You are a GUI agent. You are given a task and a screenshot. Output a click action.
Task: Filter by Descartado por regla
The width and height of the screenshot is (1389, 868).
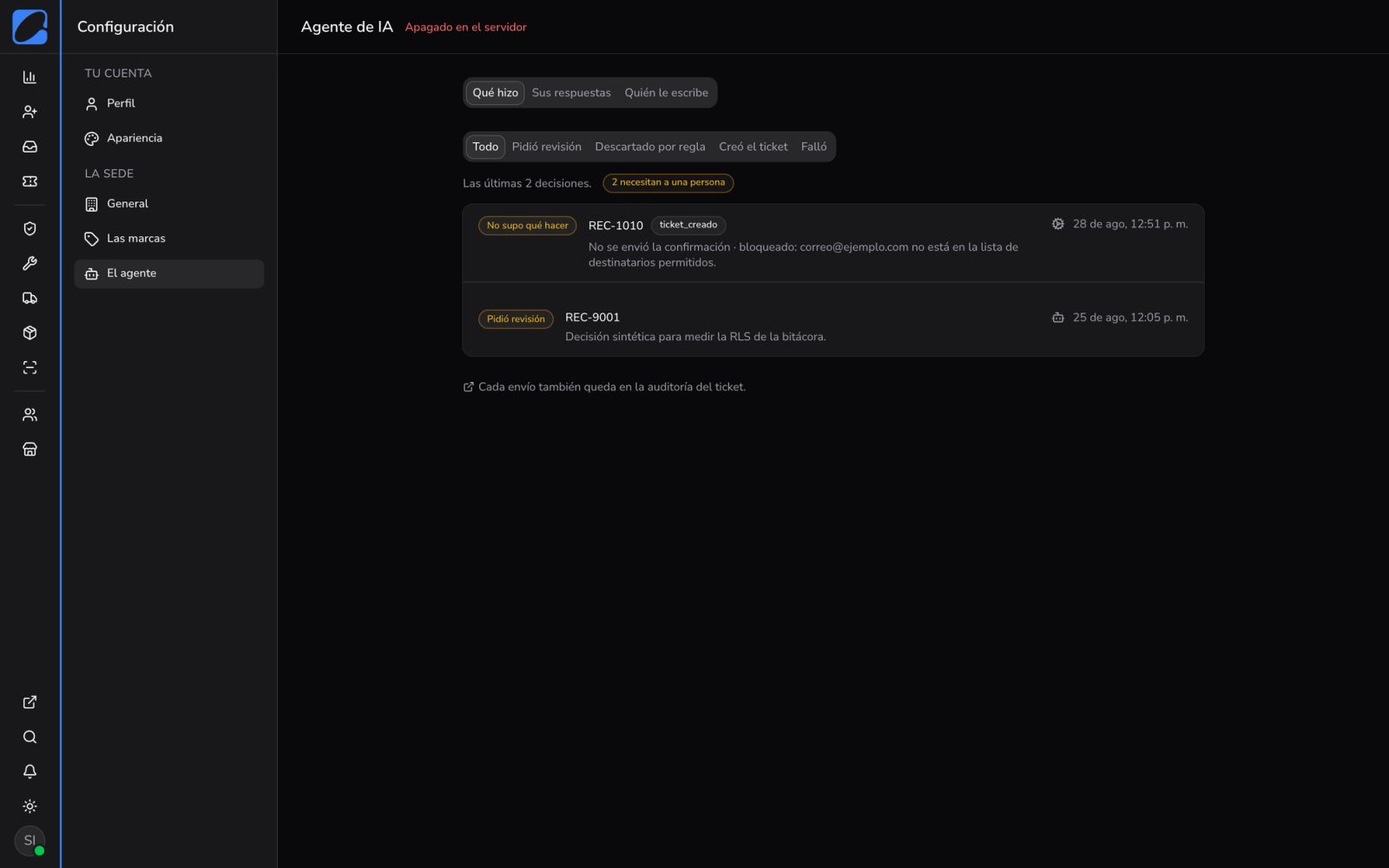650,147
